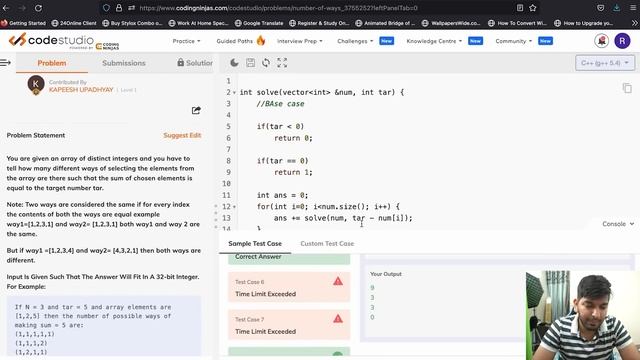Open the Community dropdown
The image size is (640, 360).
tap(513, 41)
